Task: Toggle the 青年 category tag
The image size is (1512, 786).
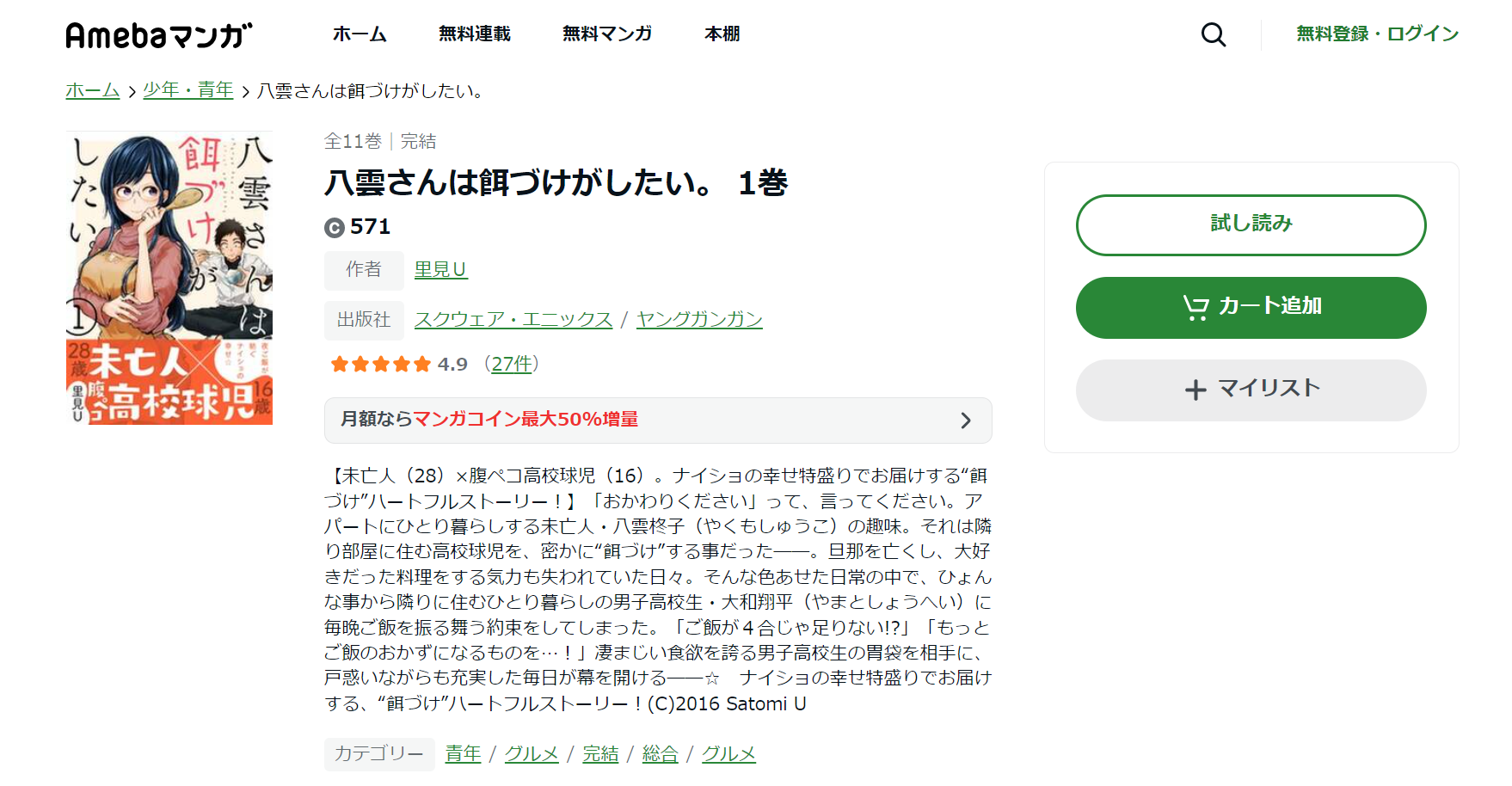Action: tap(463, 753)
